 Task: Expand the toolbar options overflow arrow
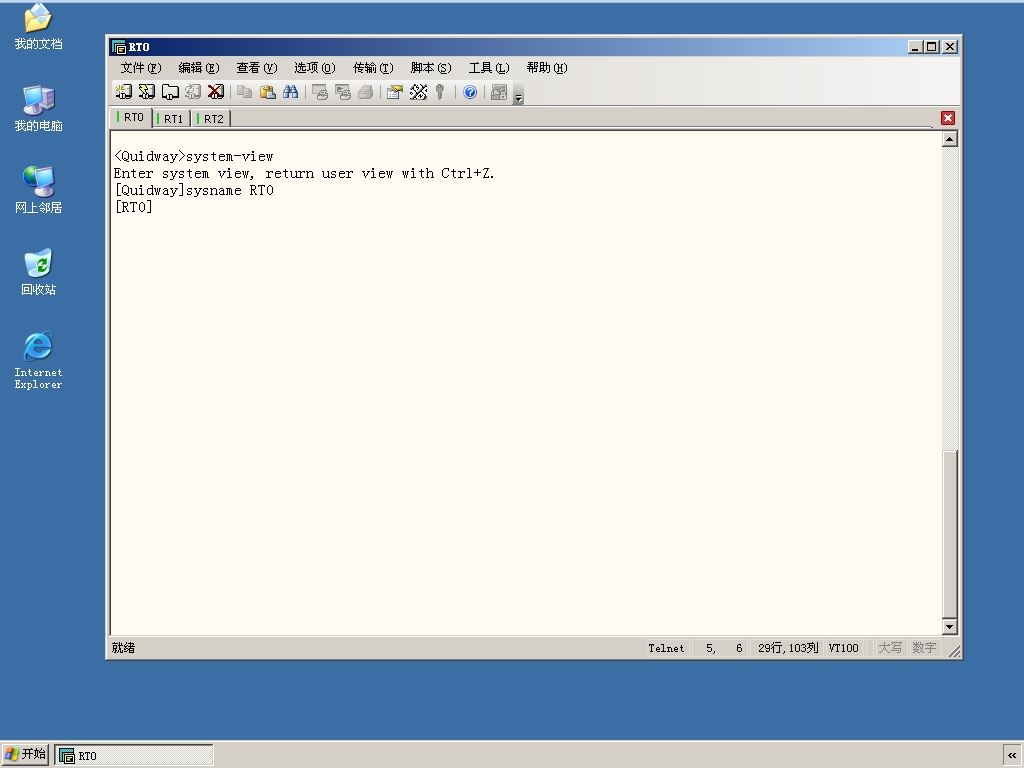pos(518,95)
